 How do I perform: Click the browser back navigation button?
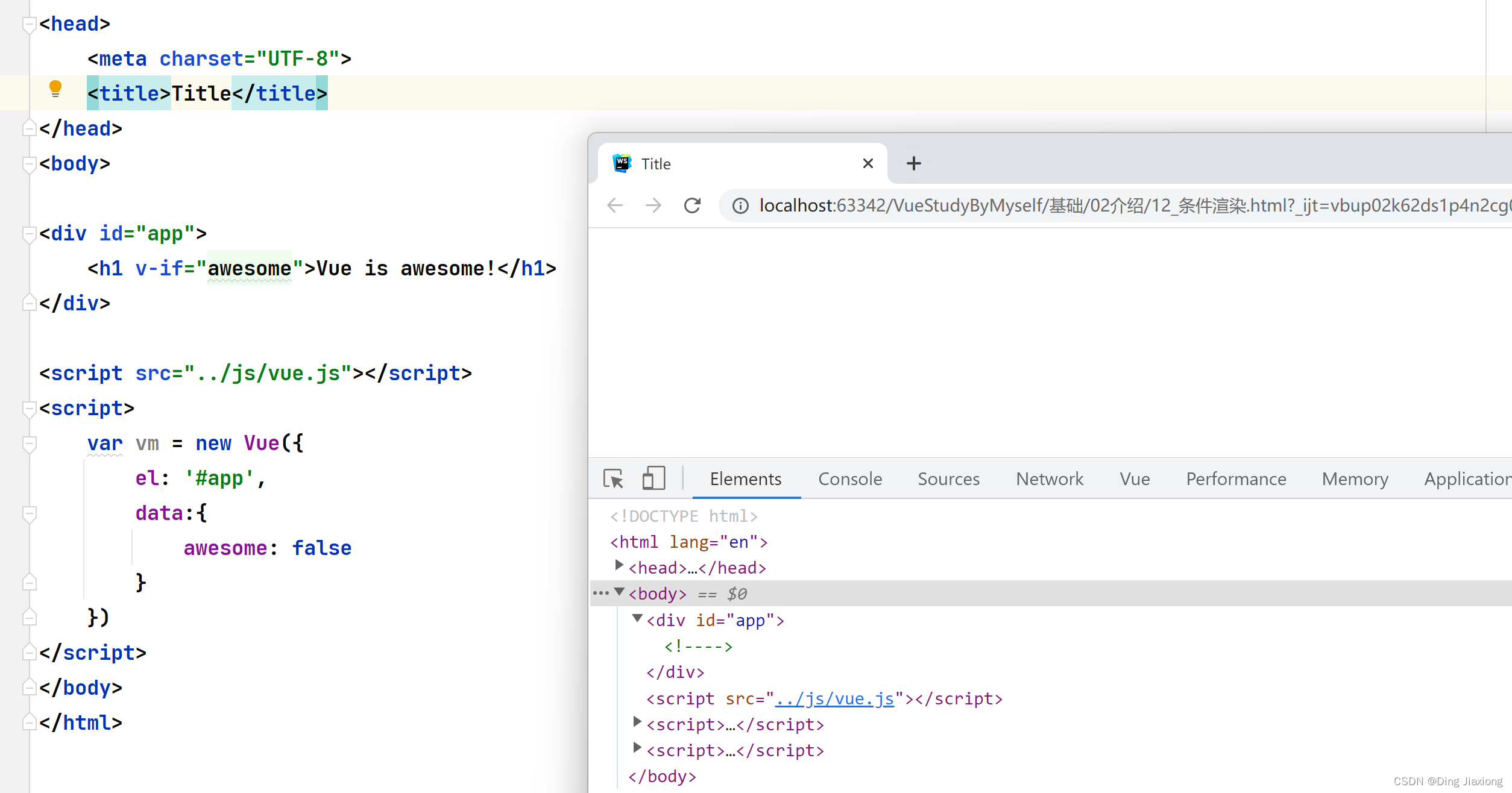tap(614, 205)
